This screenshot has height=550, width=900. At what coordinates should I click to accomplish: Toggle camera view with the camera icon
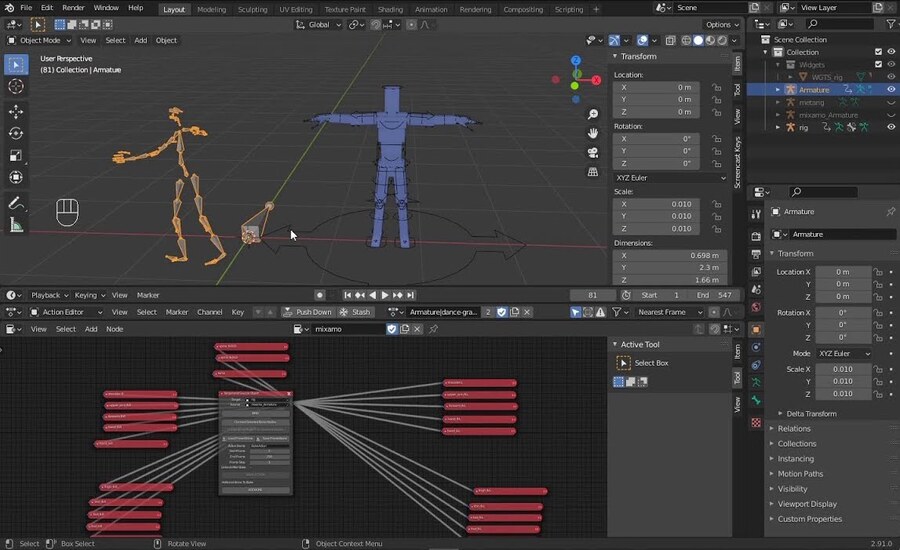[593, 152]
